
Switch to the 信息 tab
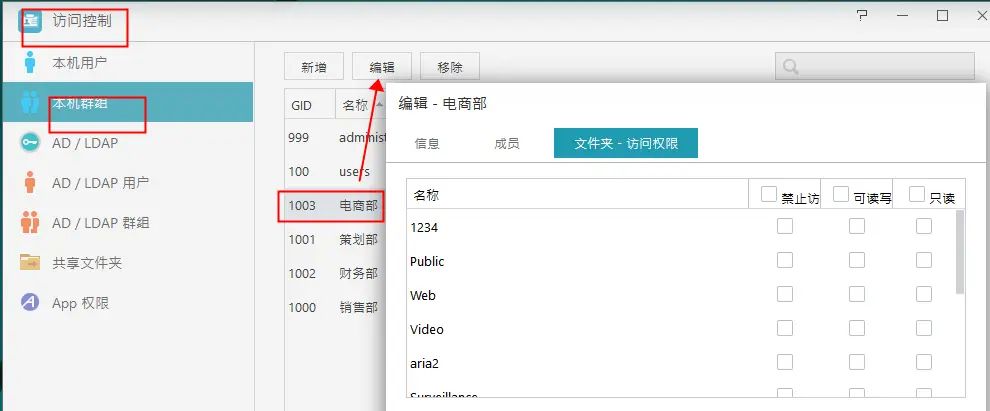[x=427, y=143]
